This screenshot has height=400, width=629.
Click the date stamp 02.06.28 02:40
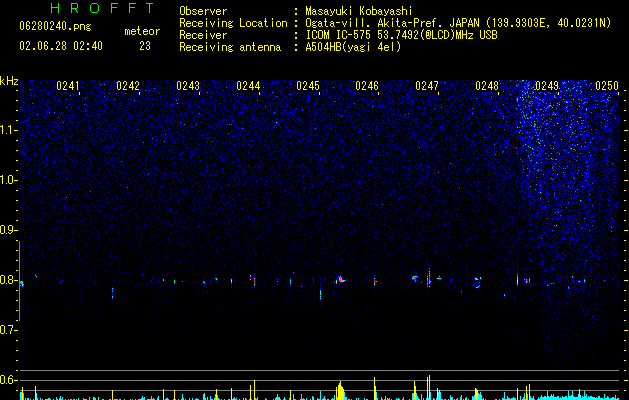tap(61, 46)
